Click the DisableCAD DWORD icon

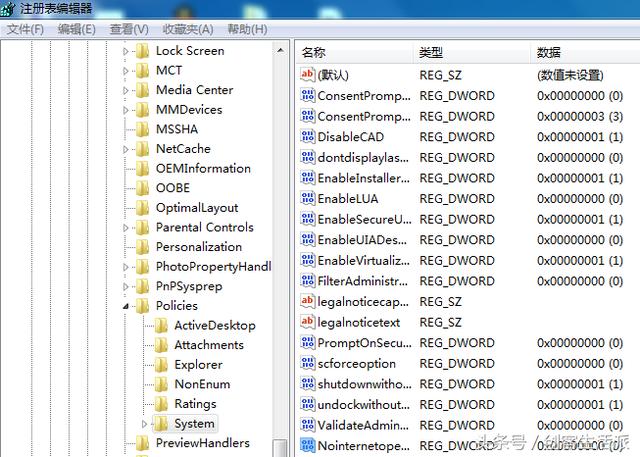point(307,136)
